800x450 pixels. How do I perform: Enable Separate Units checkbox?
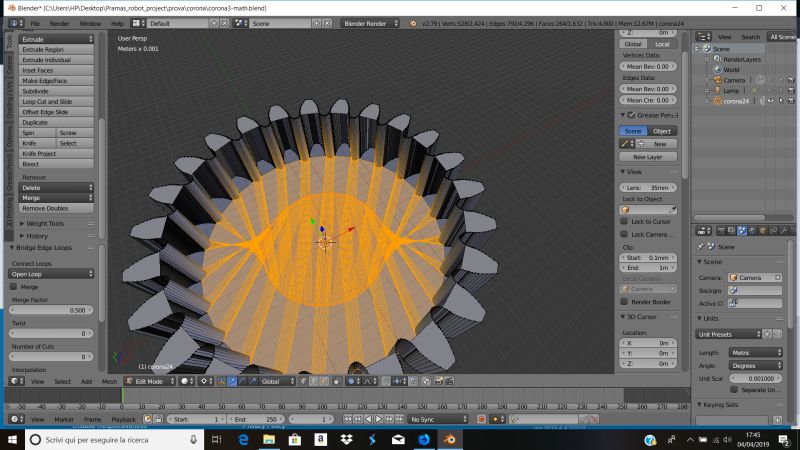[x=734, y=389]
